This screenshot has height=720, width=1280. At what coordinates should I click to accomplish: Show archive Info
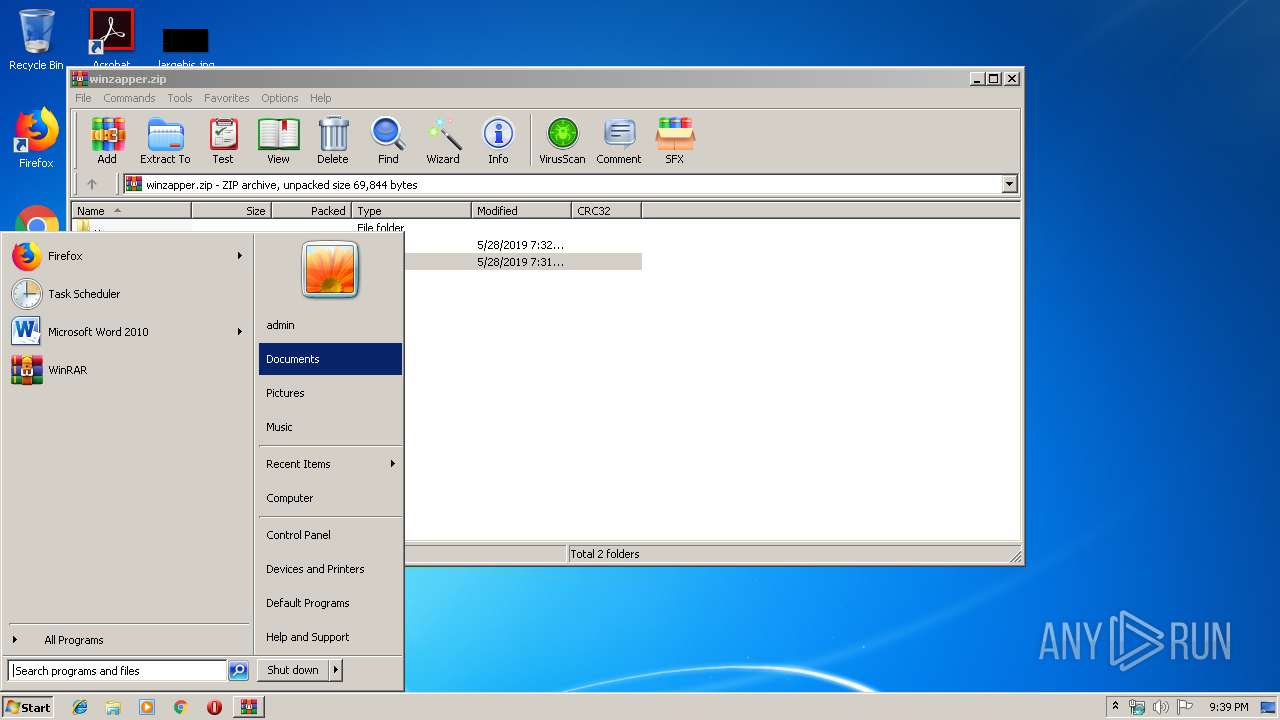[498, 140]
